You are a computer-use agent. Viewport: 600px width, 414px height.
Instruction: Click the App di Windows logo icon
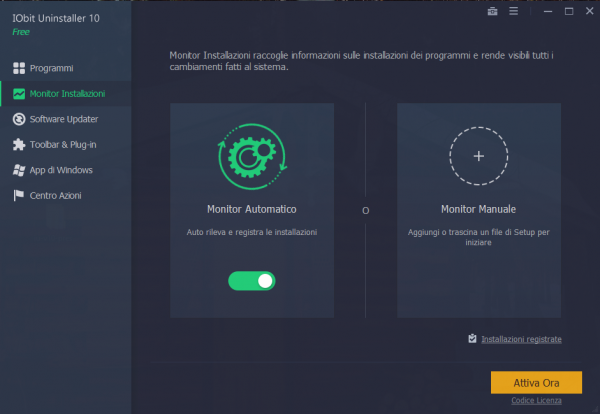[19, 170]
